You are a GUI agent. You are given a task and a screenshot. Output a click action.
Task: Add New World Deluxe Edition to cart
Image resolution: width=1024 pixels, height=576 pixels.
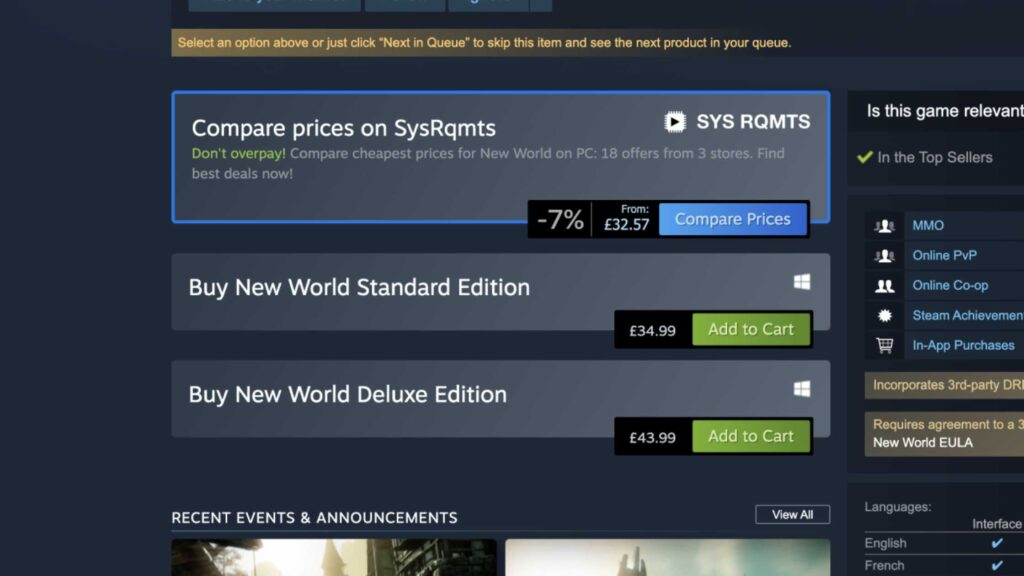tap(750, 436)
